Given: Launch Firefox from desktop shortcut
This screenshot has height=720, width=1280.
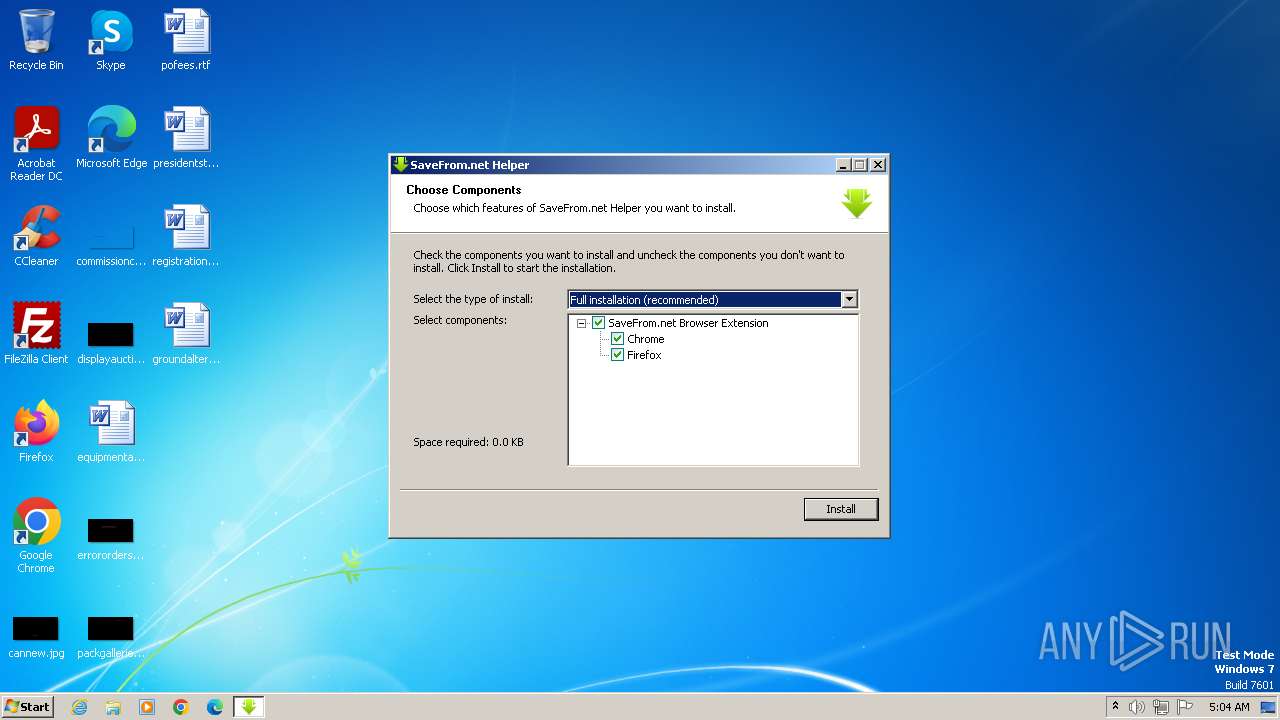Looking at the screenshot, I should [36, 431].
